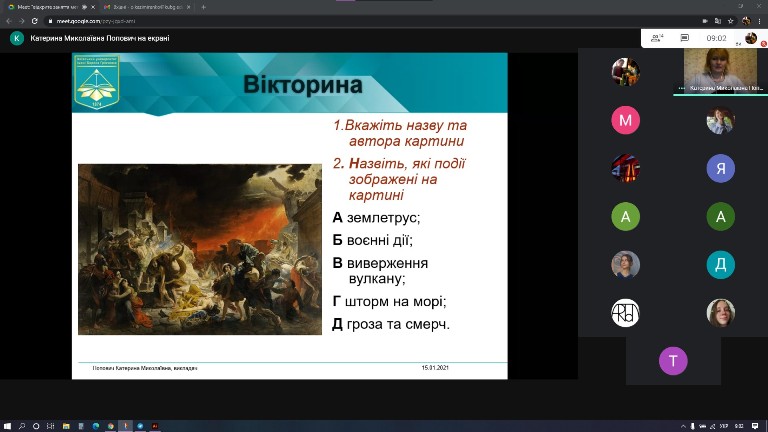
Task: Switch to the Meet browser tab
Action: point(51,7)
